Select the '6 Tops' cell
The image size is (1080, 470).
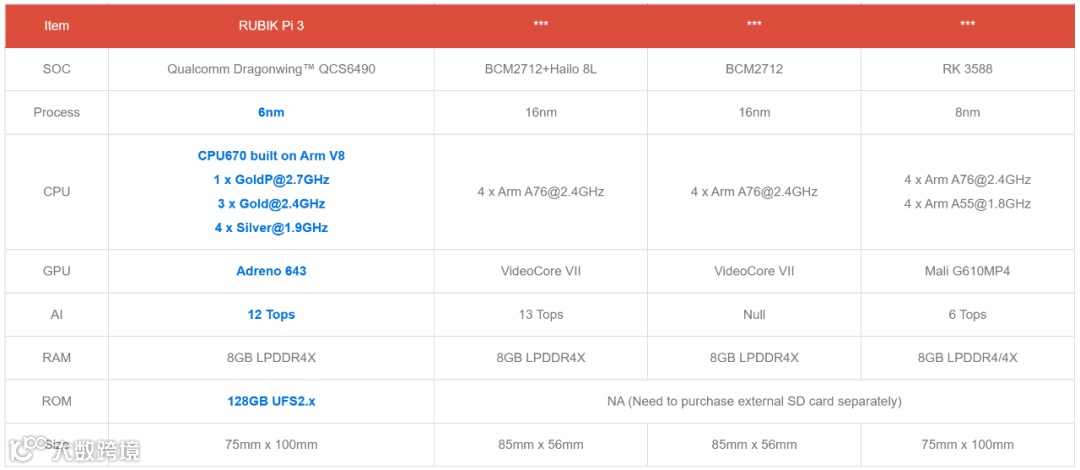click(968, 314)
